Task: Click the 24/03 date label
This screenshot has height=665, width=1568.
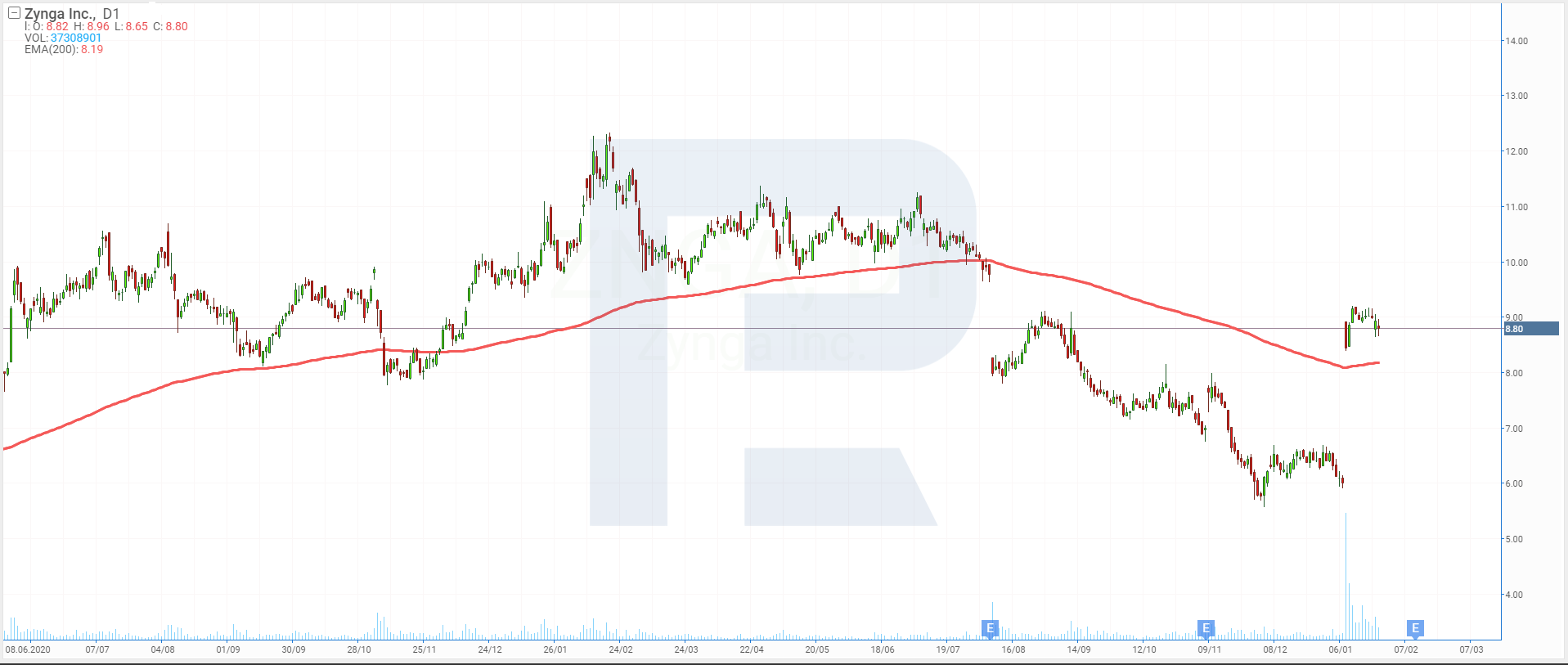Action: [686, 649]
